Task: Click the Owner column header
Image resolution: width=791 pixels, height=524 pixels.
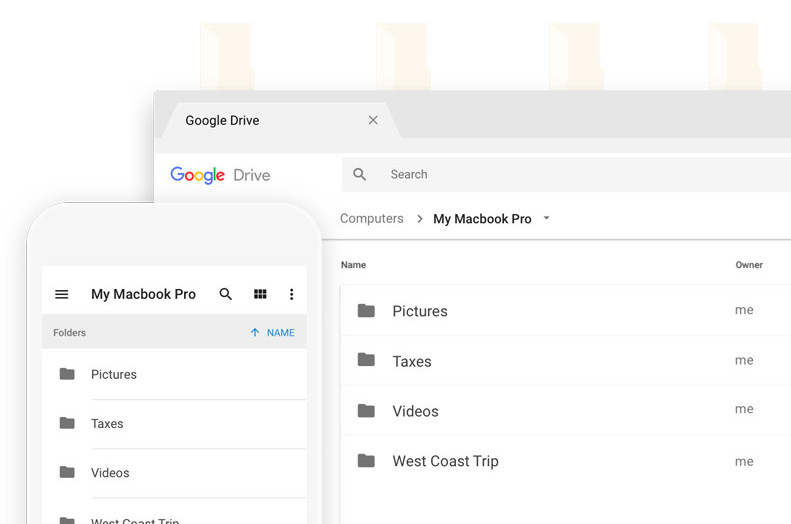Action: tap(749, 265)
